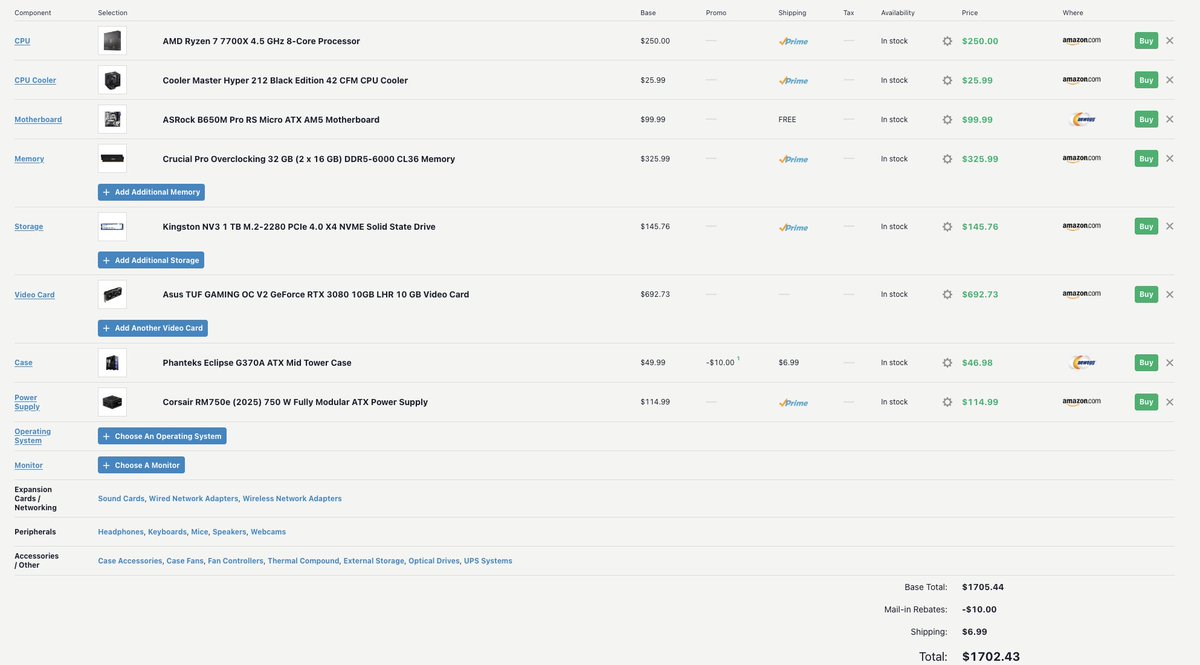Open the Memory component link
The height and width of the screenshot is (665, 1200).
(29, 159)
